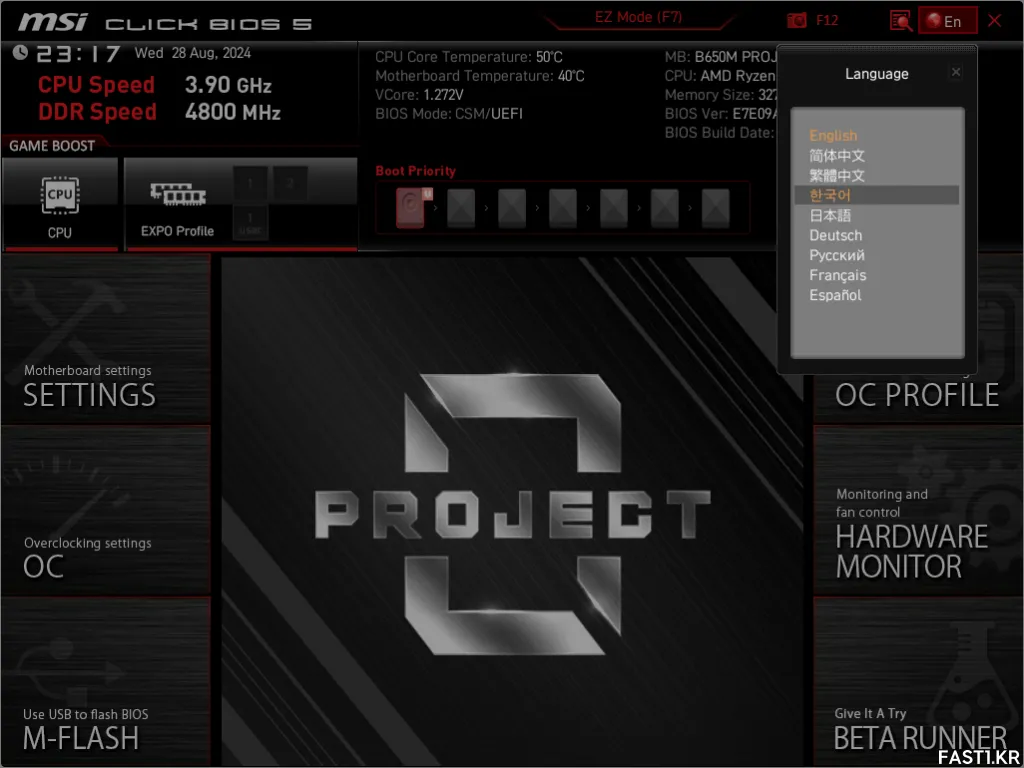Click the second boot priority slot

pos(461,208)
